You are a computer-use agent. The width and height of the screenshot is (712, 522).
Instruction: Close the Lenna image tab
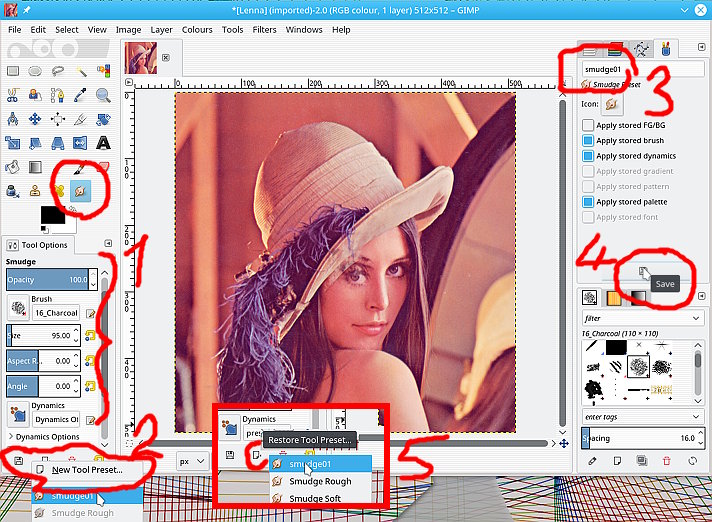[x=166, y=58]
